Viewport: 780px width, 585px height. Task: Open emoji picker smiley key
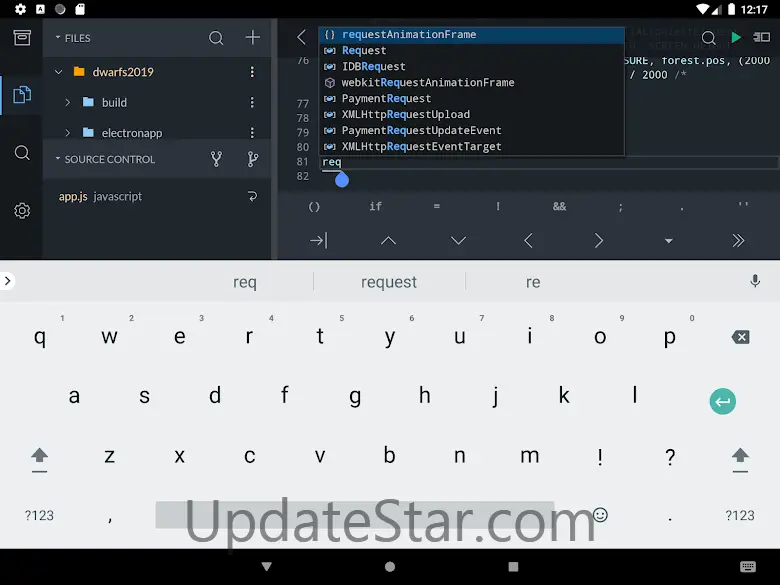point(600,515)
